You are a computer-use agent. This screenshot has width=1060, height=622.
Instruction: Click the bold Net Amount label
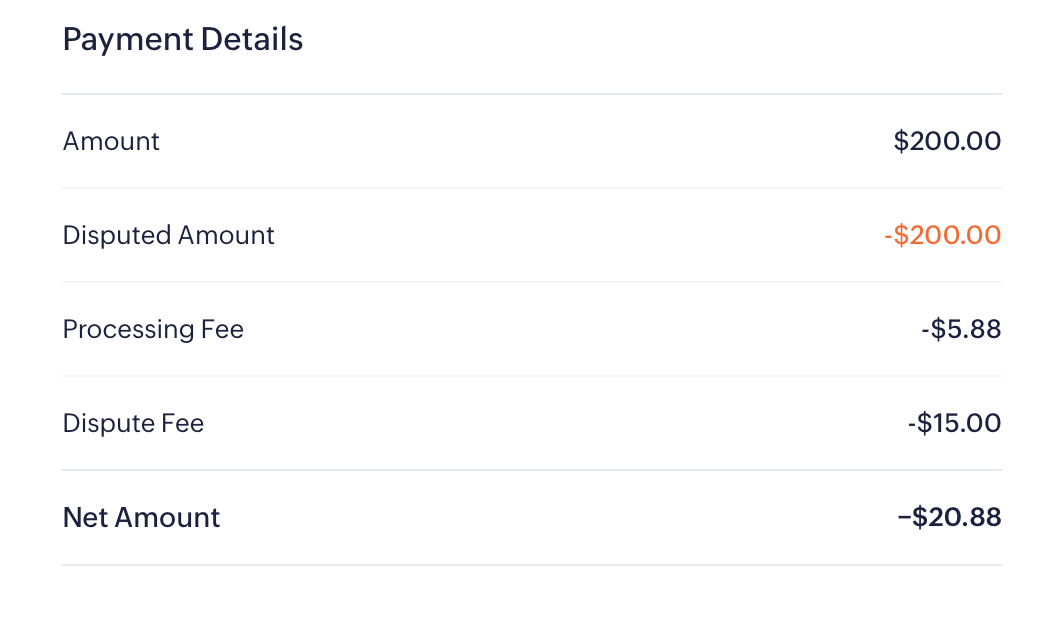point(141,517)
